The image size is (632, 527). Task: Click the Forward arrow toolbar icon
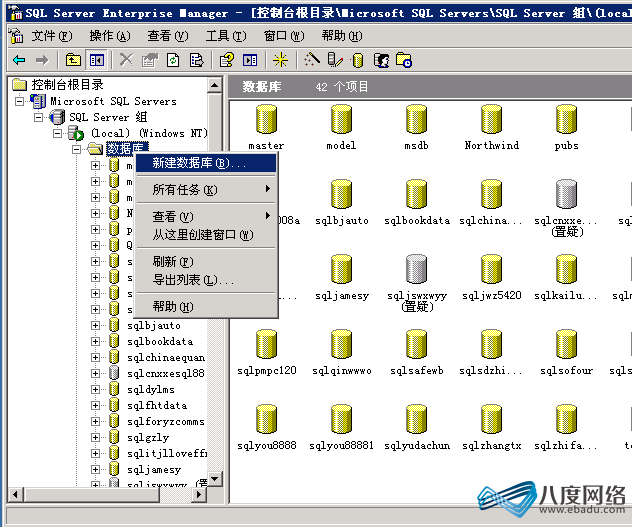point(42,60)
